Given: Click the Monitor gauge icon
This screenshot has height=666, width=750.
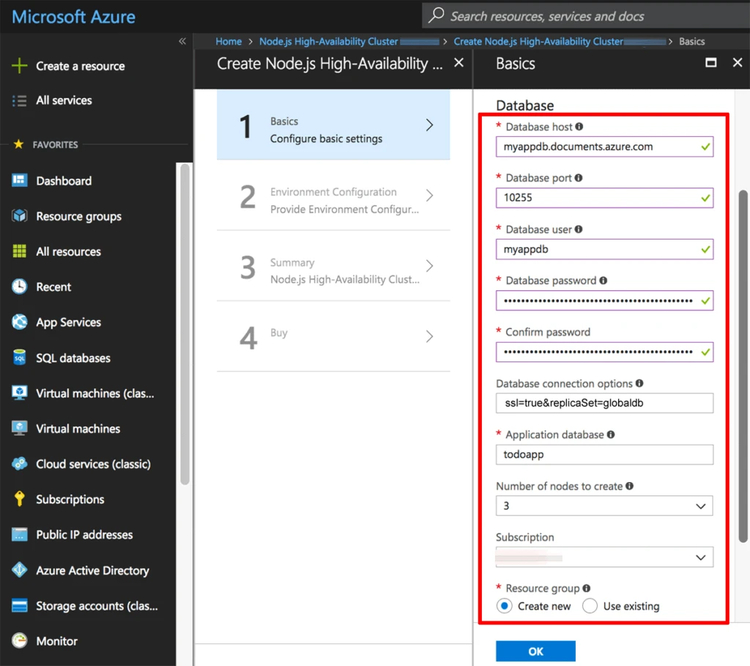Looking at the screenshot, I should pyautogui.click(x=19, y=641).
